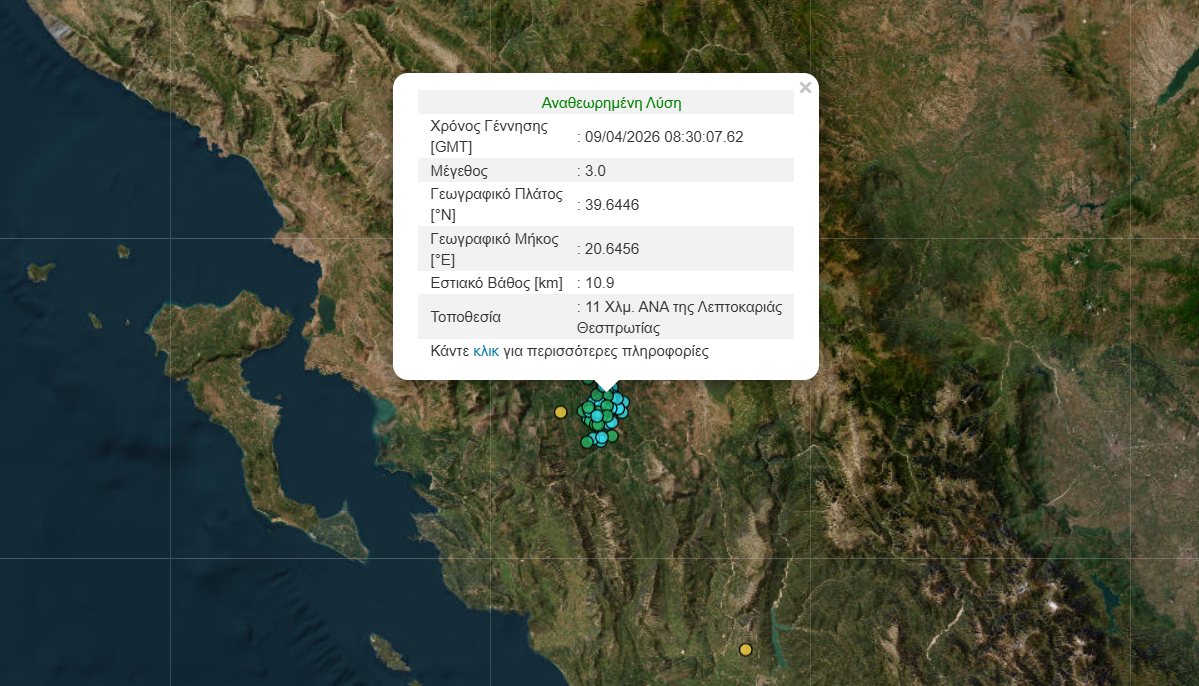This screenshot has height=686, width=1199.
Task: Open the "κλικ" link for more information
Action: (486, 351)
